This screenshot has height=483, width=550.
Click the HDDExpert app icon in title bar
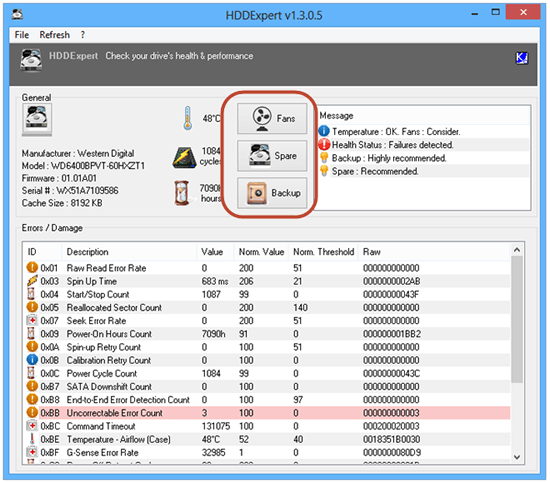coord(17,14)
